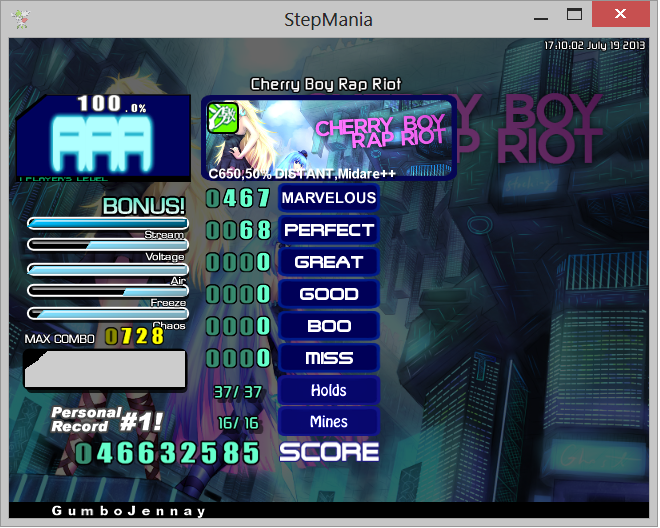Screen dimensions: 660x528
Task: Click the 0467 marvelous count
Action: pyautogui.click(x=238, y=198)
